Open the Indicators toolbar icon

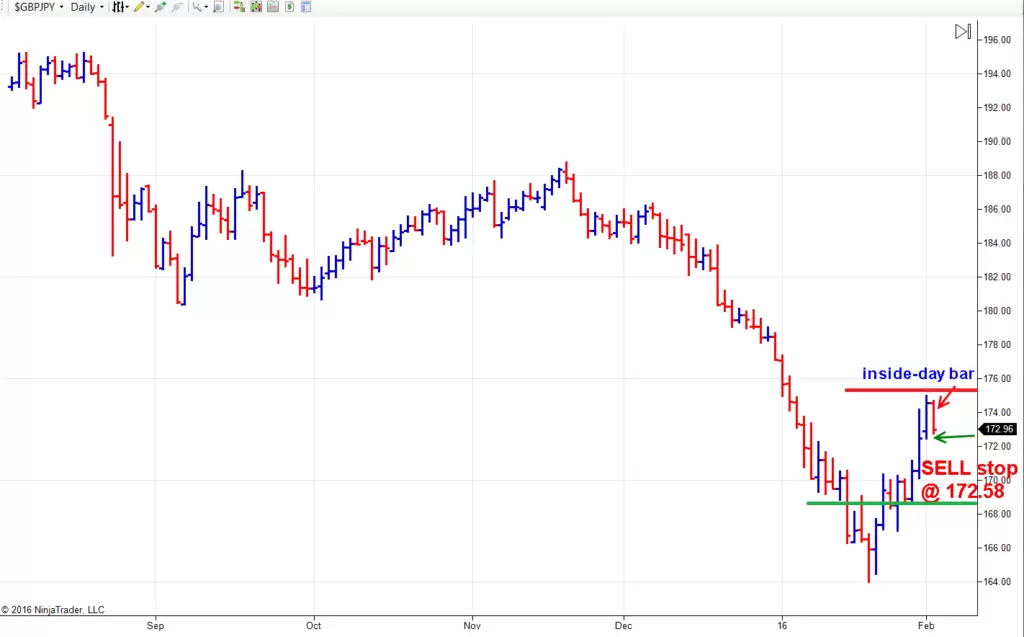[273, 7]
